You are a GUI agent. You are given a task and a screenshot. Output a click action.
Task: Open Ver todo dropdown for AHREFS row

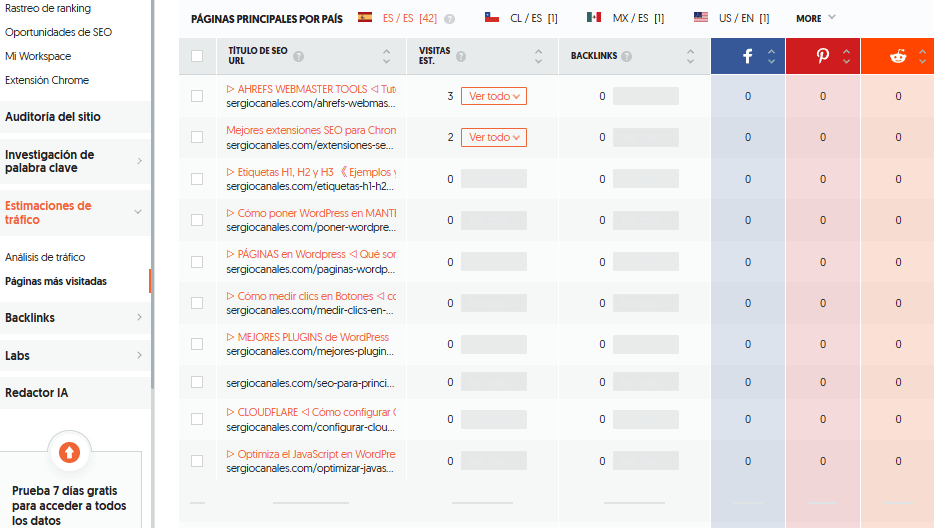coord(494,96)
